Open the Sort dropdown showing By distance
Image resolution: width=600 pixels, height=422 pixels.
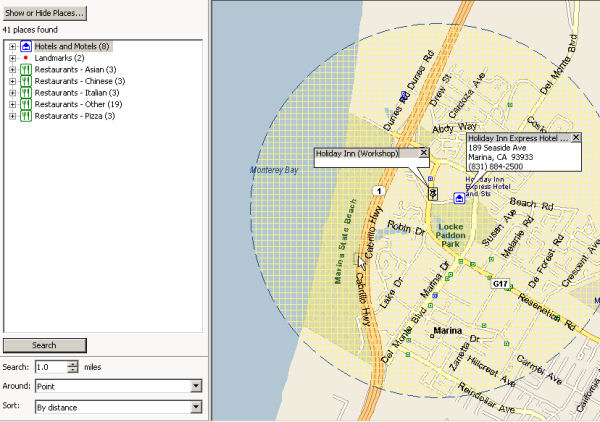[x=196, y=407]
